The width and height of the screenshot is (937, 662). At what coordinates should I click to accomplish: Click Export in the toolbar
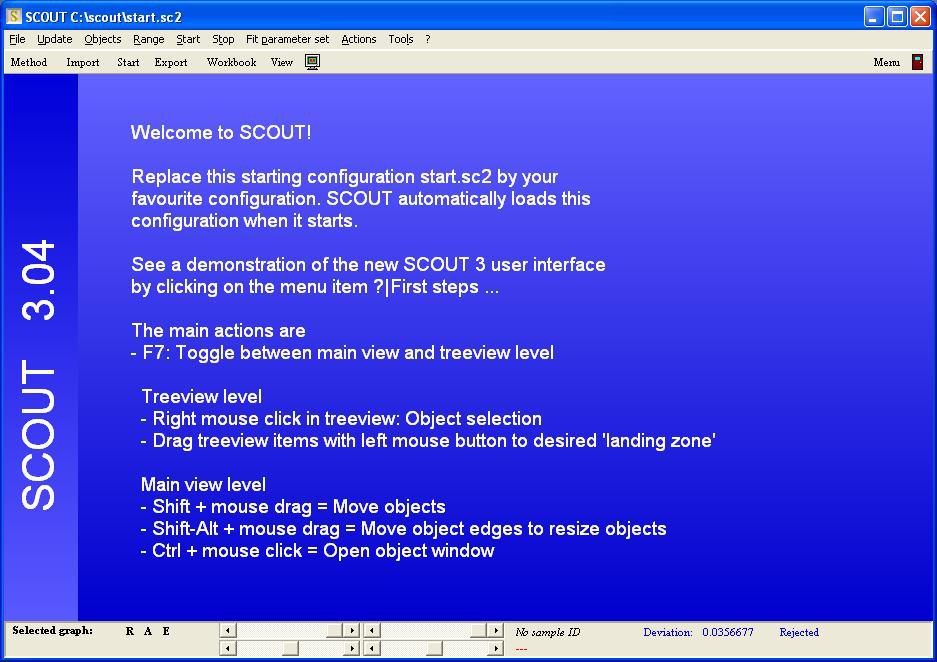(171, 62)
